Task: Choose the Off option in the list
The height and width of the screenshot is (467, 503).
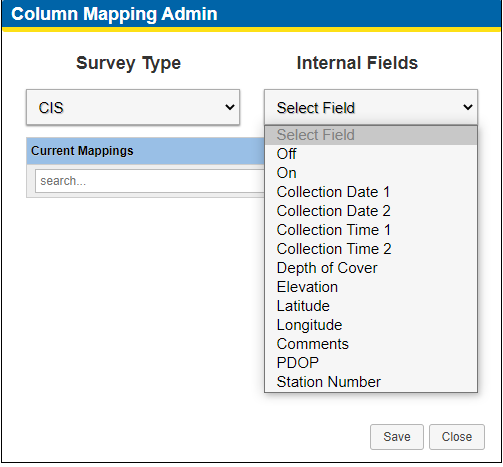Action: tap(371, 154)
